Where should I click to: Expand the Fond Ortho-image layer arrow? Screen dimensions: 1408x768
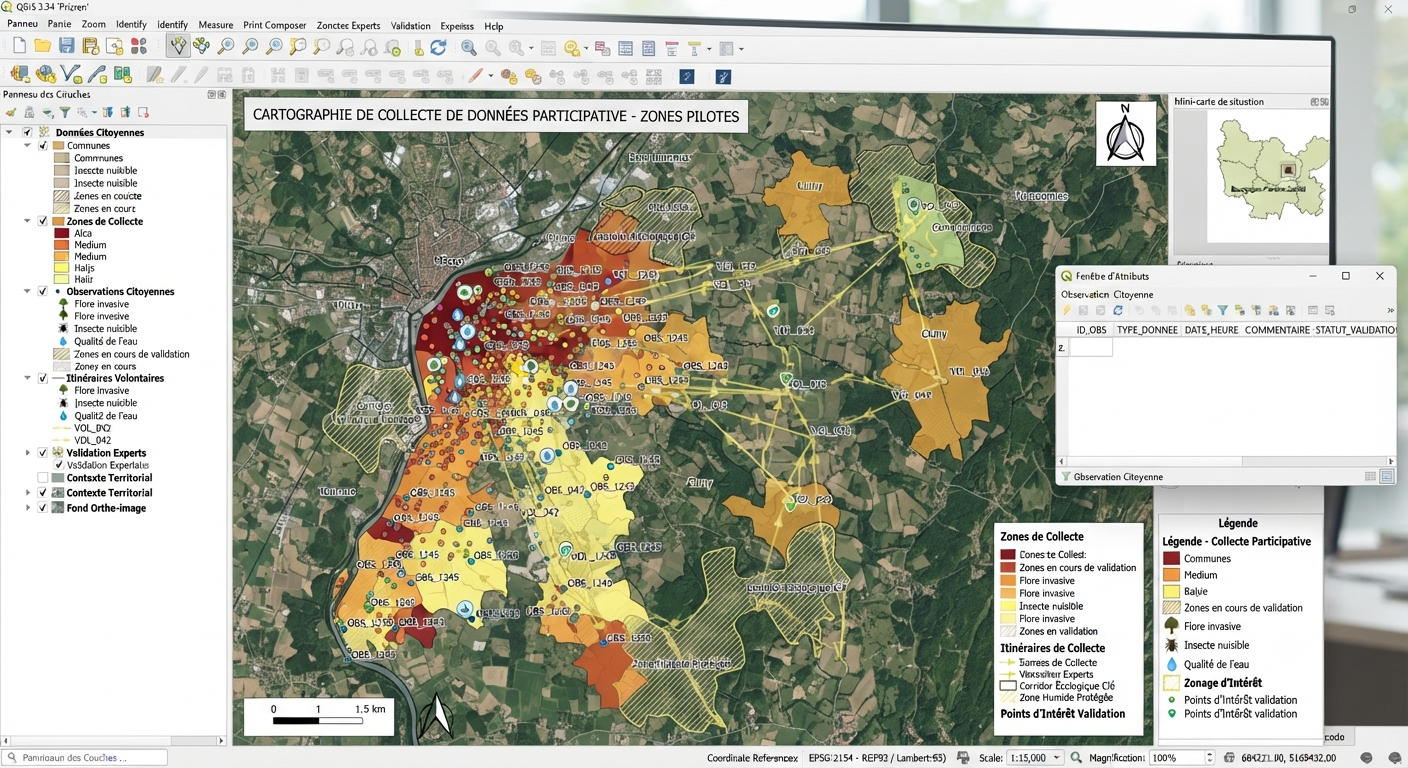point(28,508)
